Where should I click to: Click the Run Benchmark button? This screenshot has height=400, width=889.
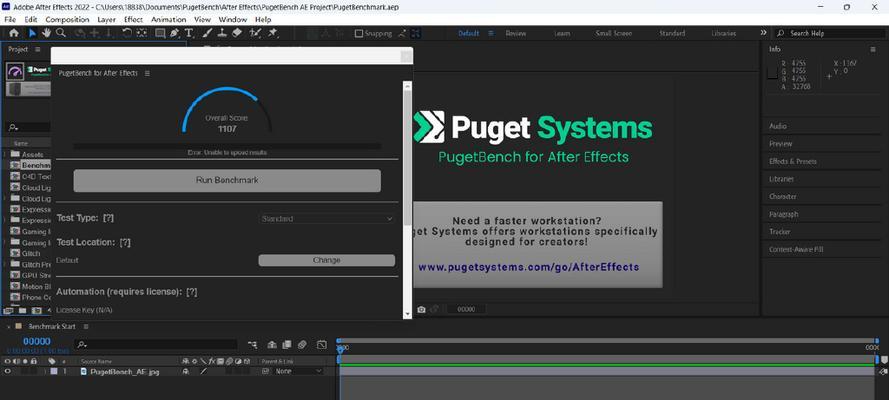tap(227, 180)
